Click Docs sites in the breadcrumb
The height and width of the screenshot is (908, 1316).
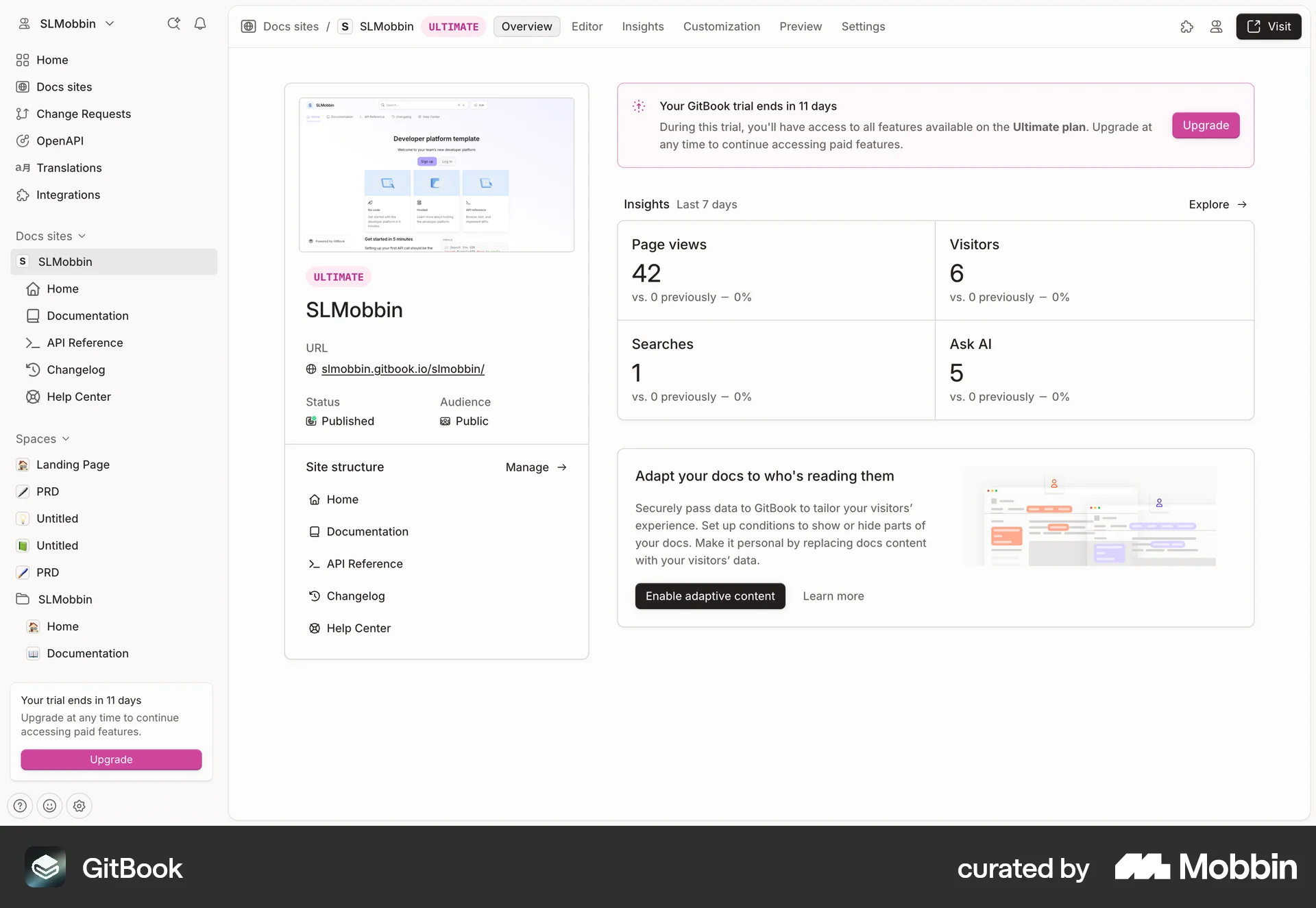click(x=291, y=27)
